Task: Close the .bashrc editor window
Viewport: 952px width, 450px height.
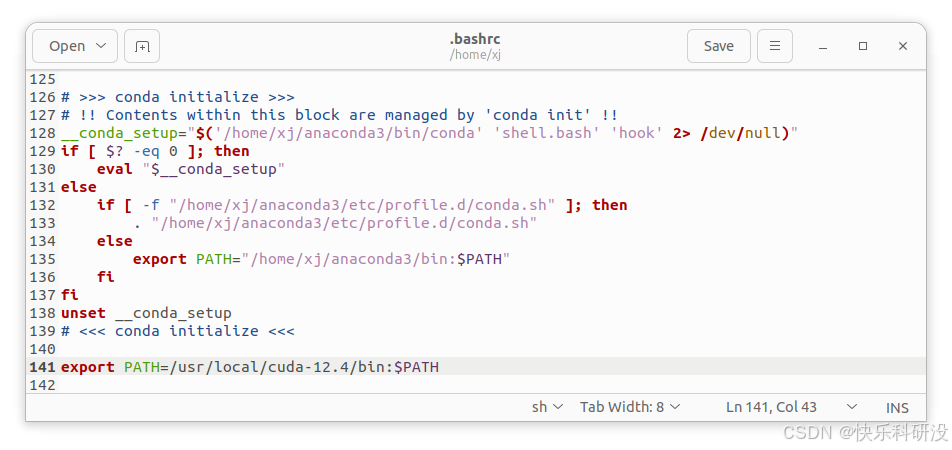Action: 903,46
